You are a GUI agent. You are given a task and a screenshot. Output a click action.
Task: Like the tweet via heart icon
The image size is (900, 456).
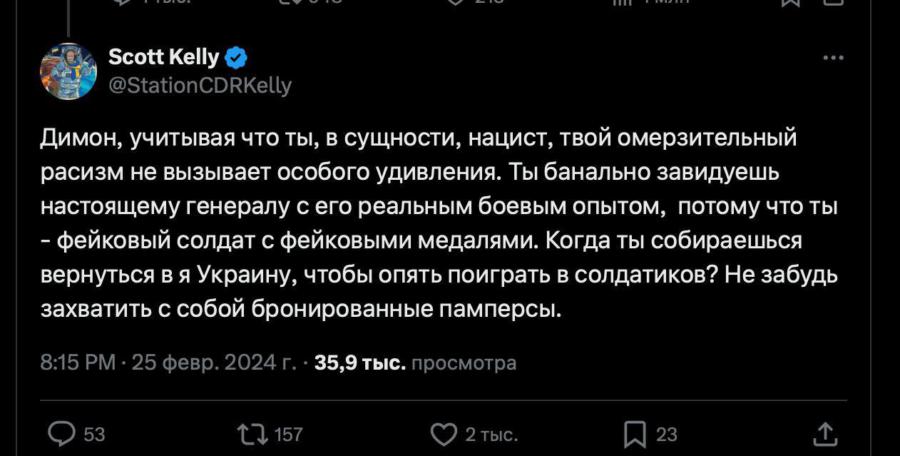coord(442,434)
